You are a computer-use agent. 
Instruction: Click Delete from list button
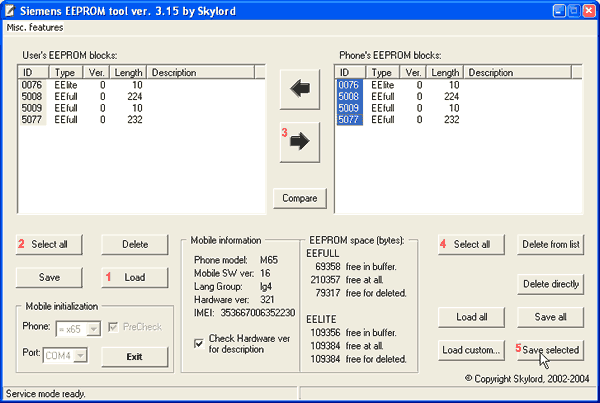click(x=551, y=244)
